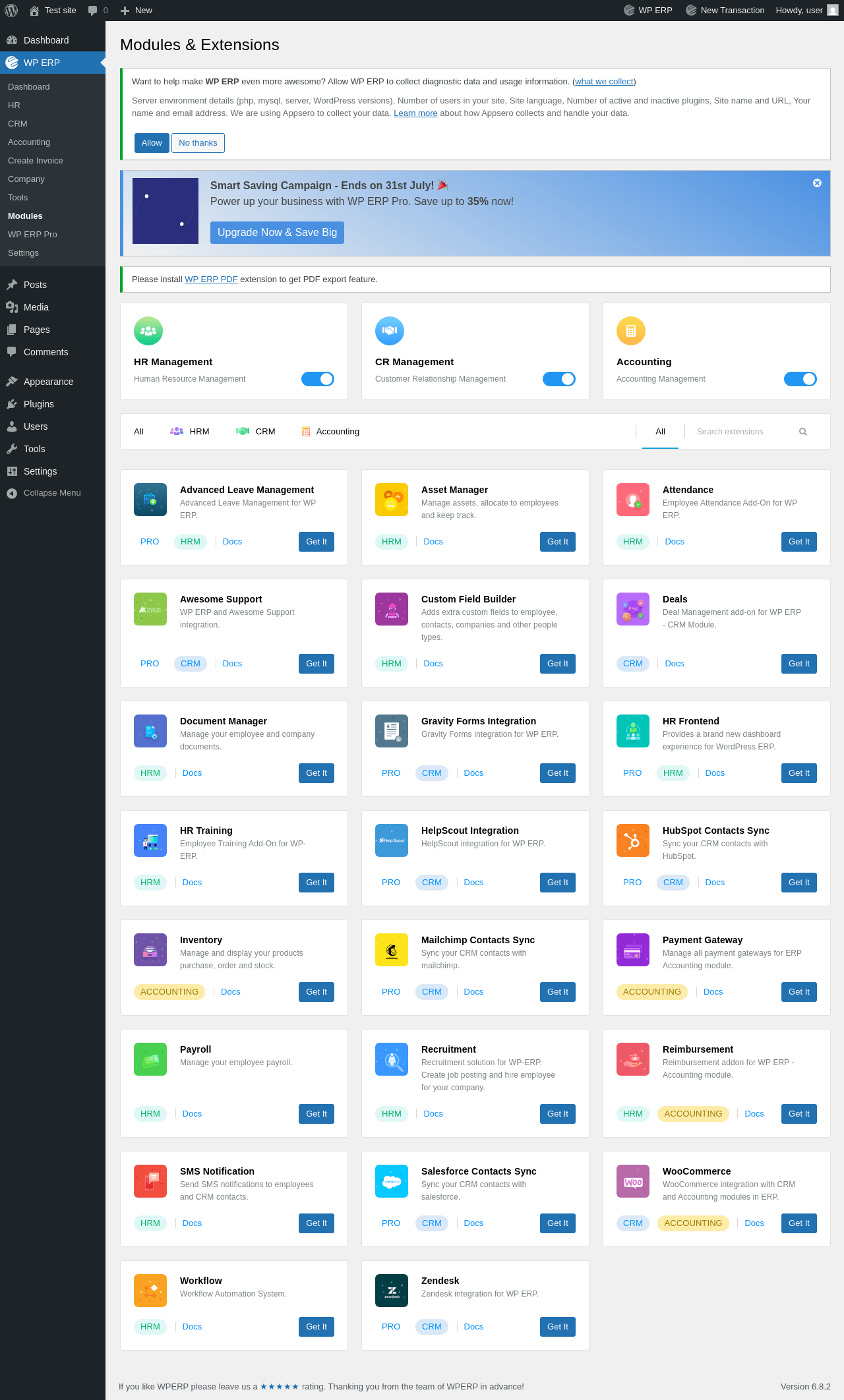Click the Asset Manager module icon
The height and width of the screenshot is (1400, 844).
(x=392, y=500)
